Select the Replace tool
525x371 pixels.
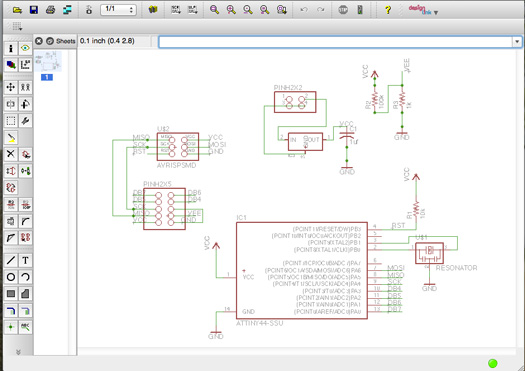pyautogui.click(x=11, y=188)
